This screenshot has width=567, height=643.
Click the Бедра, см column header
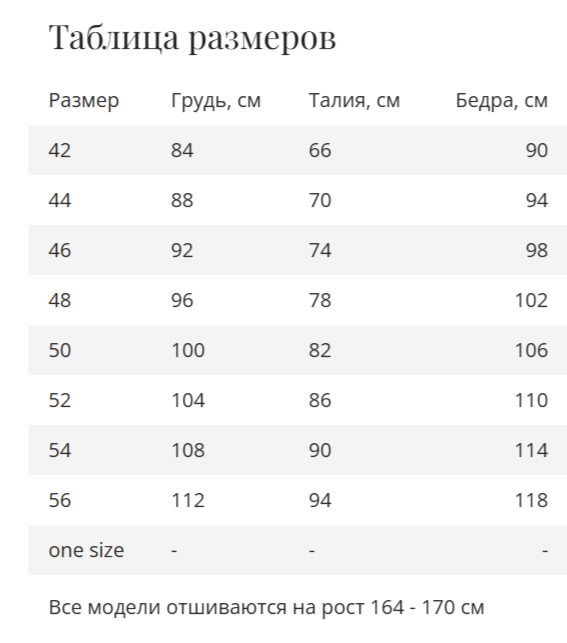[x=502, y=100]
